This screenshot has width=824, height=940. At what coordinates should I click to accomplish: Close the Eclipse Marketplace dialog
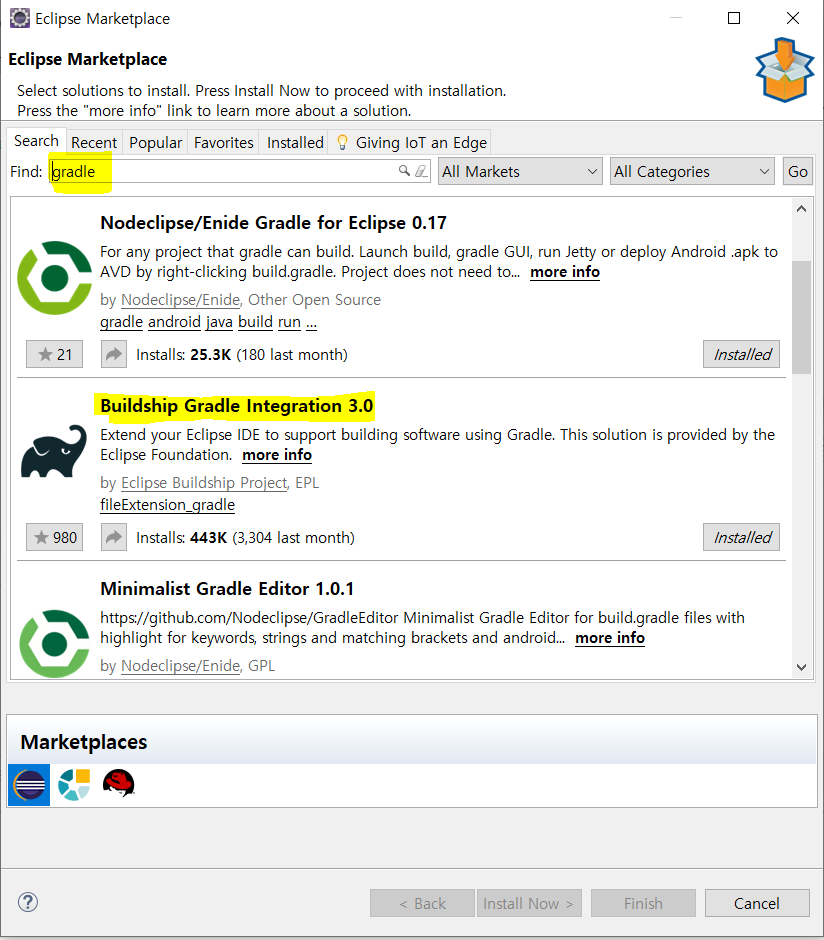(793, 19)
